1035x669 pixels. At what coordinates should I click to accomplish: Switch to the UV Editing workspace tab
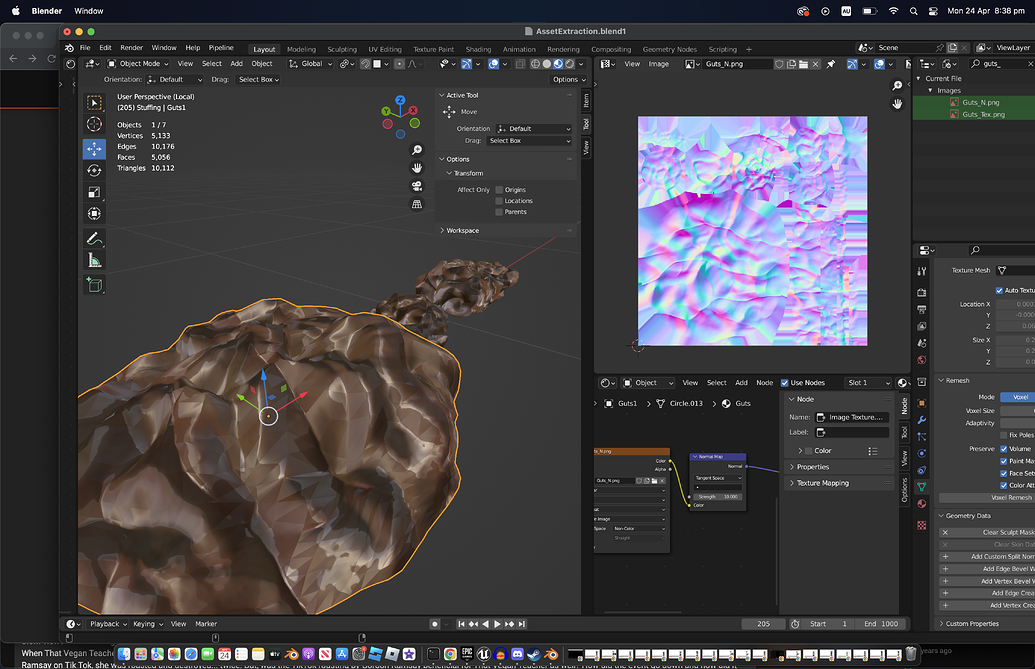pyautogui.click(x=385, y=49)
